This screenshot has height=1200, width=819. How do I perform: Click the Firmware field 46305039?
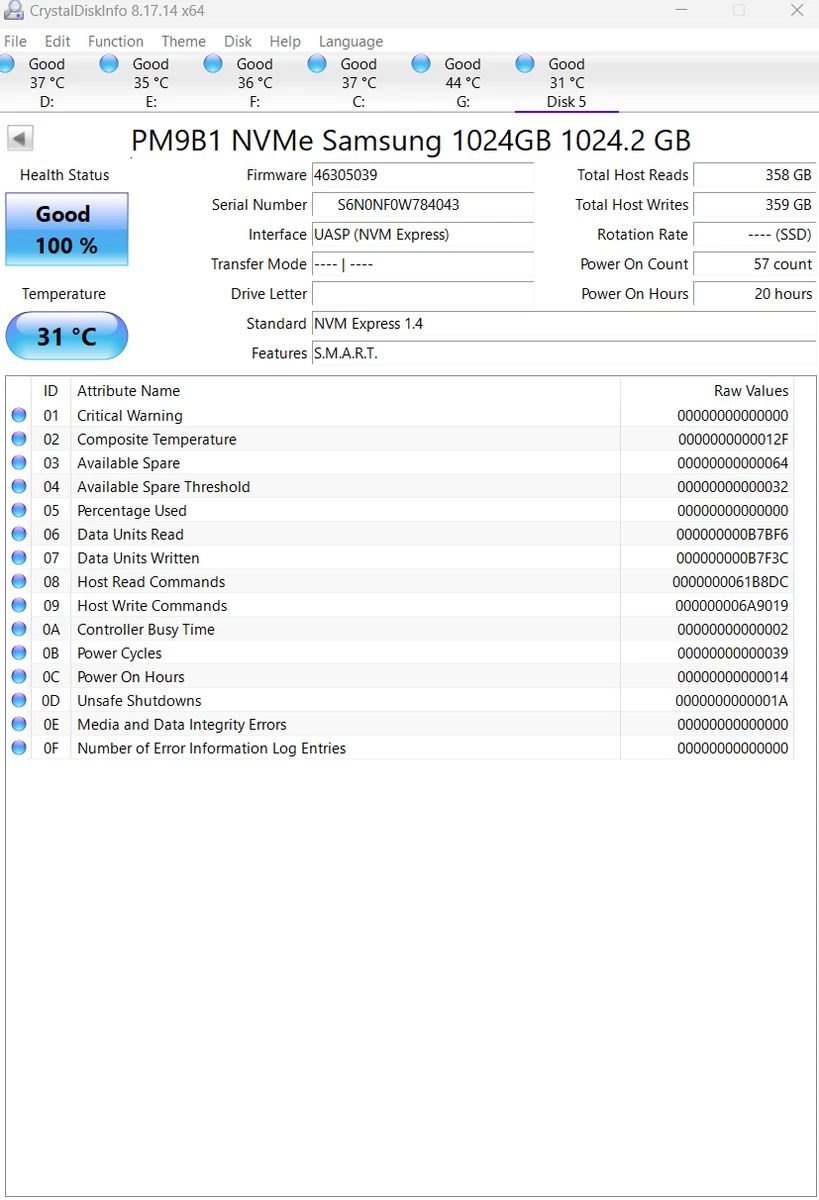[423, 175]
